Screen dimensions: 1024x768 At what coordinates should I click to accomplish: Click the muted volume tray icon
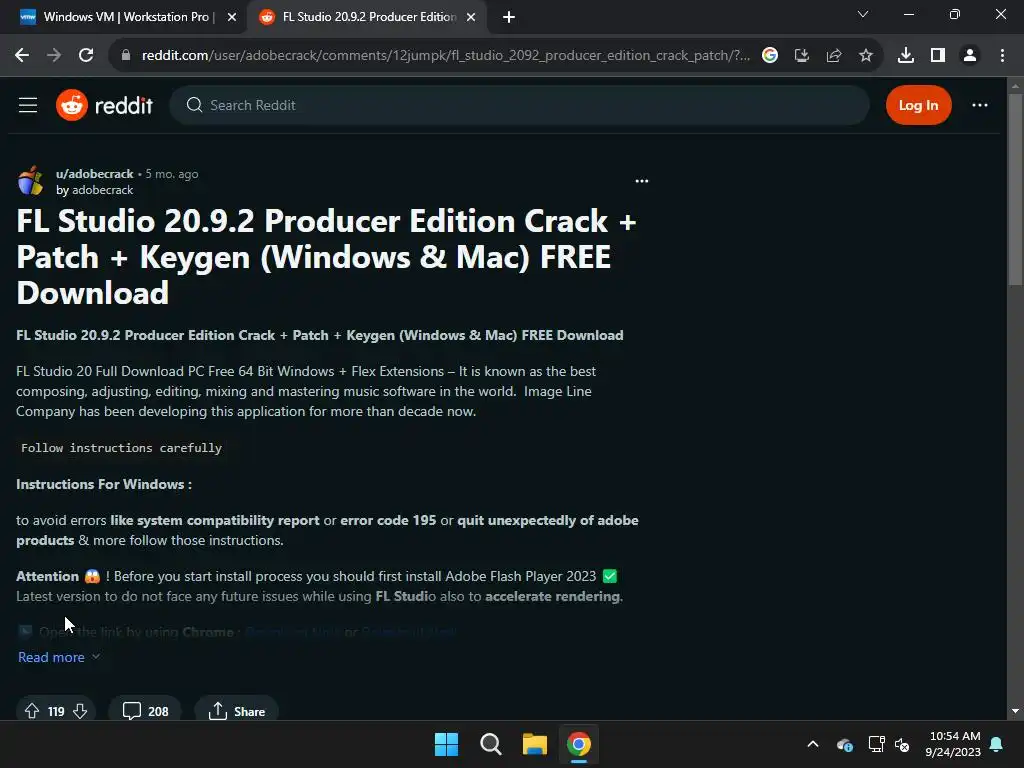pos(903,744)
